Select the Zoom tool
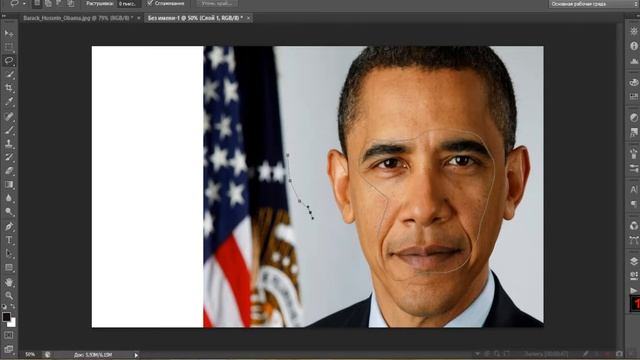The image size is (640, 360). (9, 296)
